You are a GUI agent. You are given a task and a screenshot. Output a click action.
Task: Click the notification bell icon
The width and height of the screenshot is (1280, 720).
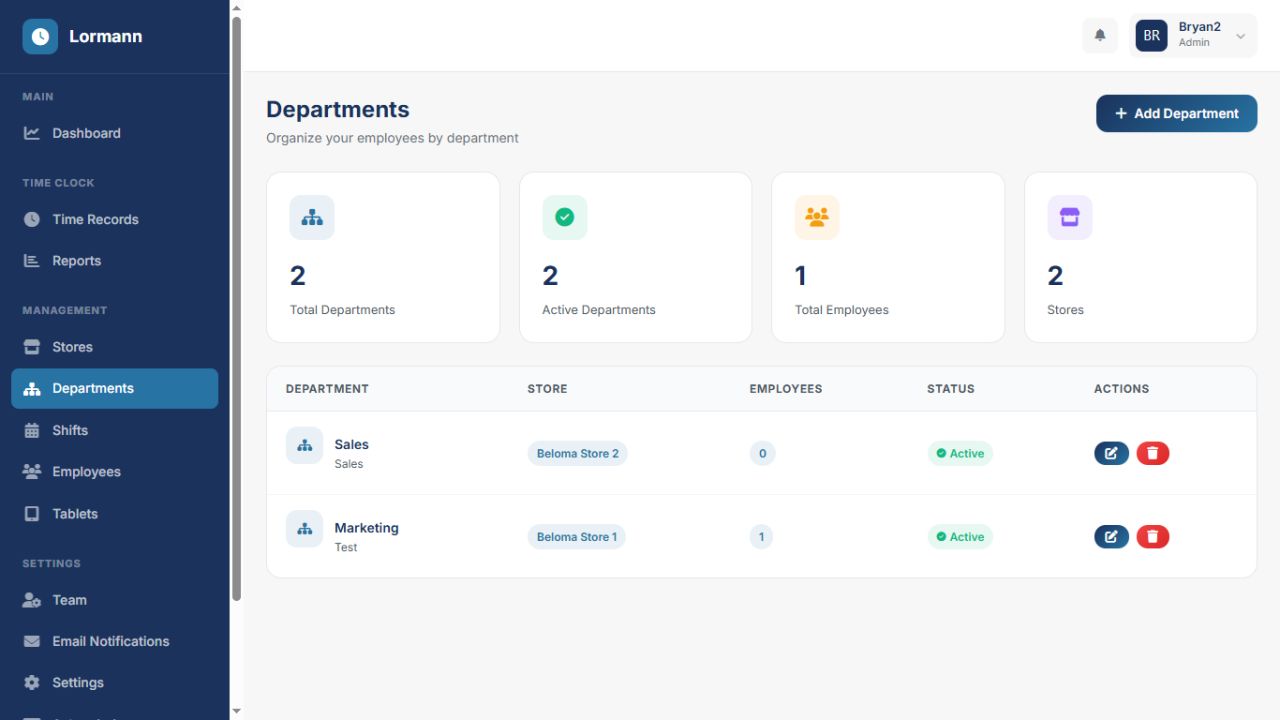click(1100, 36)
